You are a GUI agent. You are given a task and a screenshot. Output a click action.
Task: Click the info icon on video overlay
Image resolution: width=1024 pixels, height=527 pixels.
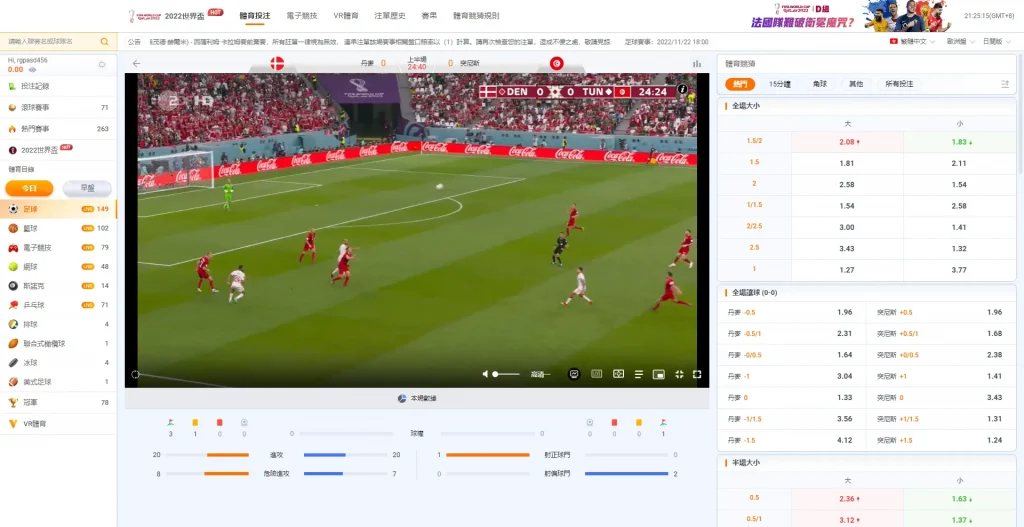(683, 90)
